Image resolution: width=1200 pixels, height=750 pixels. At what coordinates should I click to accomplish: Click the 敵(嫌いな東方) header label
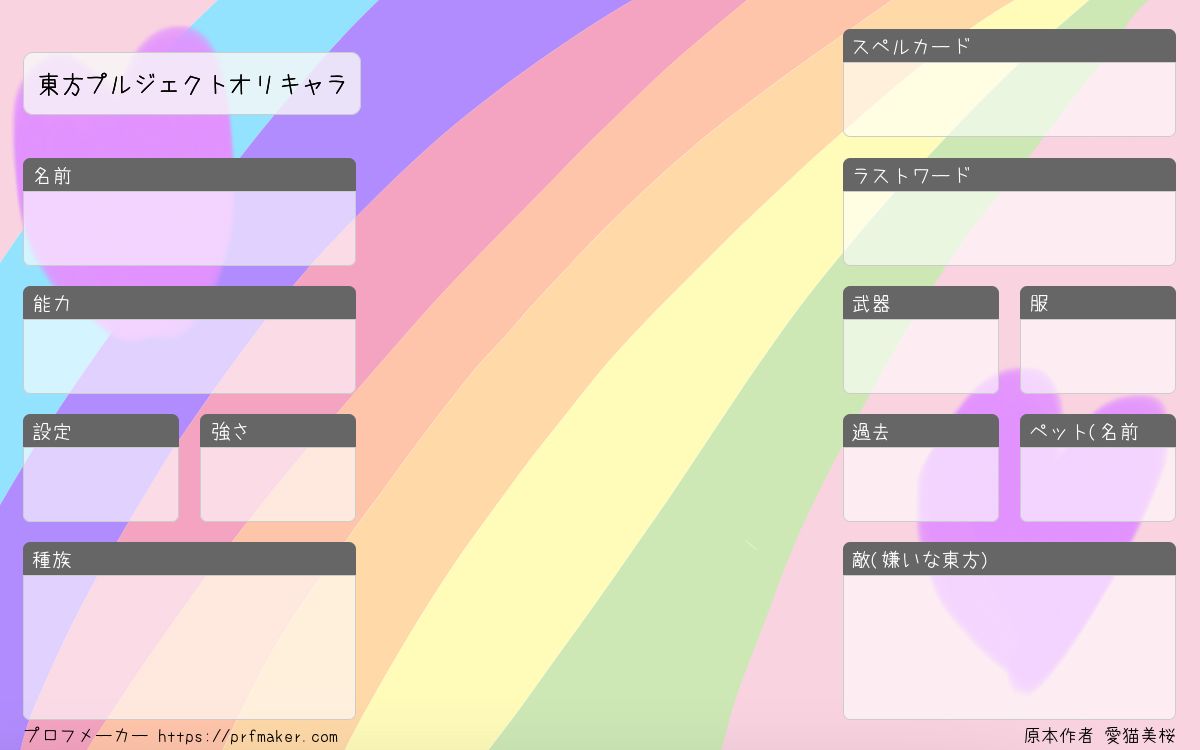tap(1009, 559)
